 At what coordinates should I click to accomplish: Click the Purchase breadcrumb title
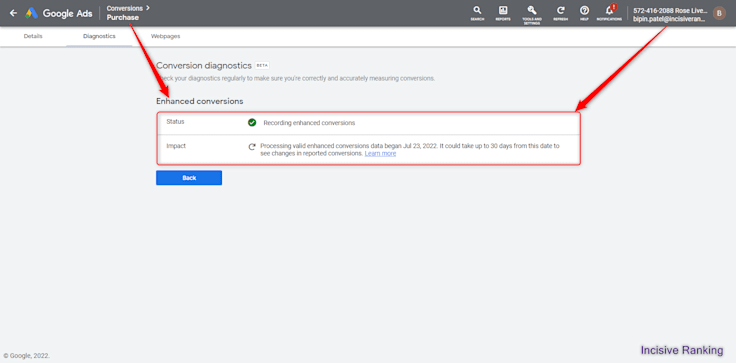click(123, 17)
